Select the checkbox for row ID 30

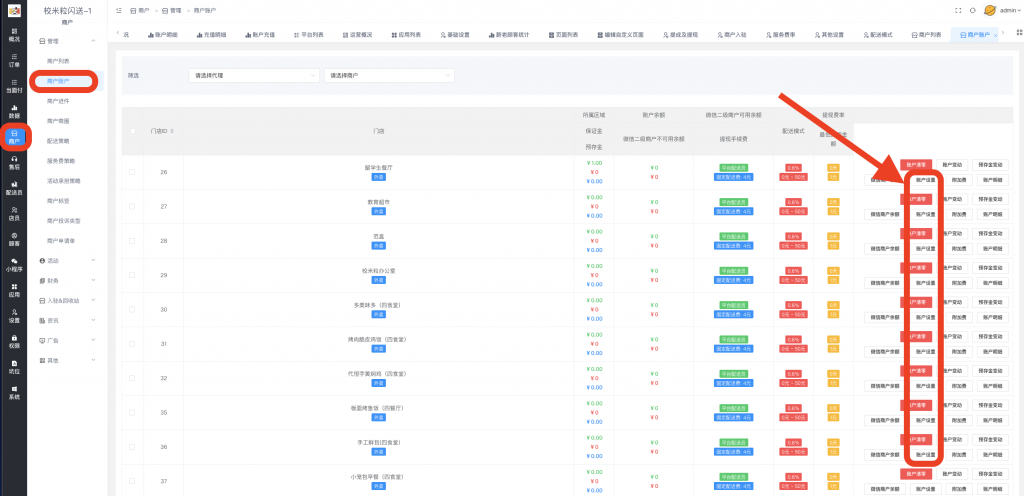[x=132, y=309]
